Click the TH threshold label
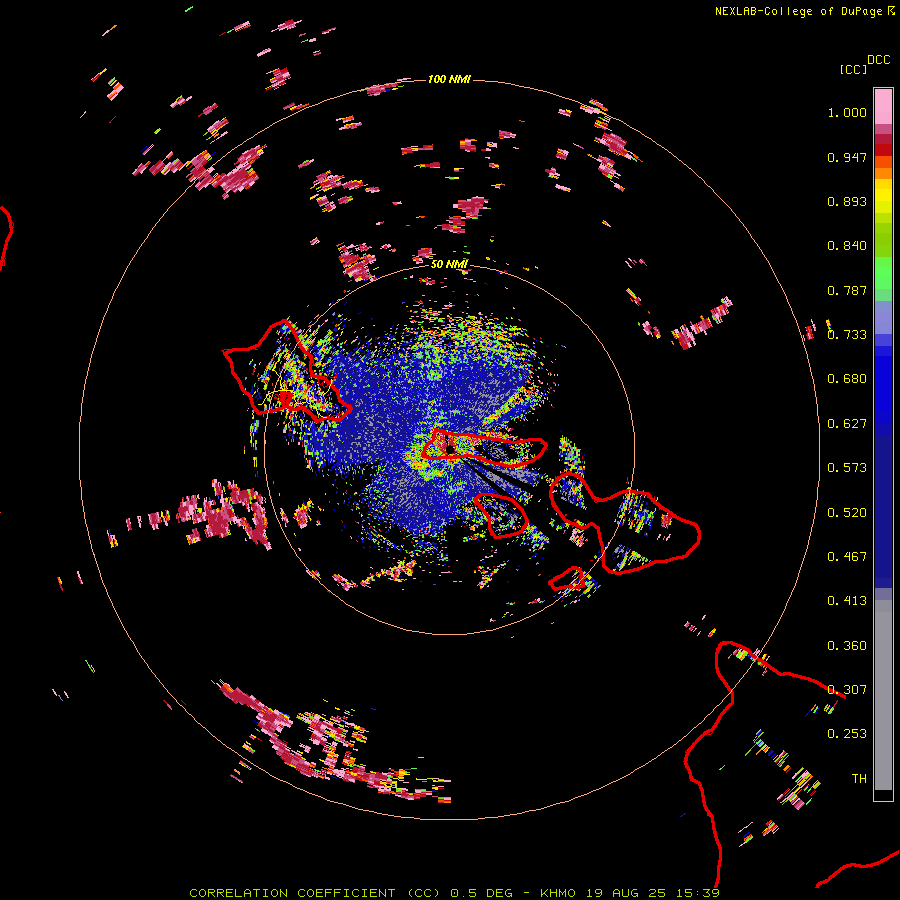This screenshot has height=900, width=900. (859, 779)
